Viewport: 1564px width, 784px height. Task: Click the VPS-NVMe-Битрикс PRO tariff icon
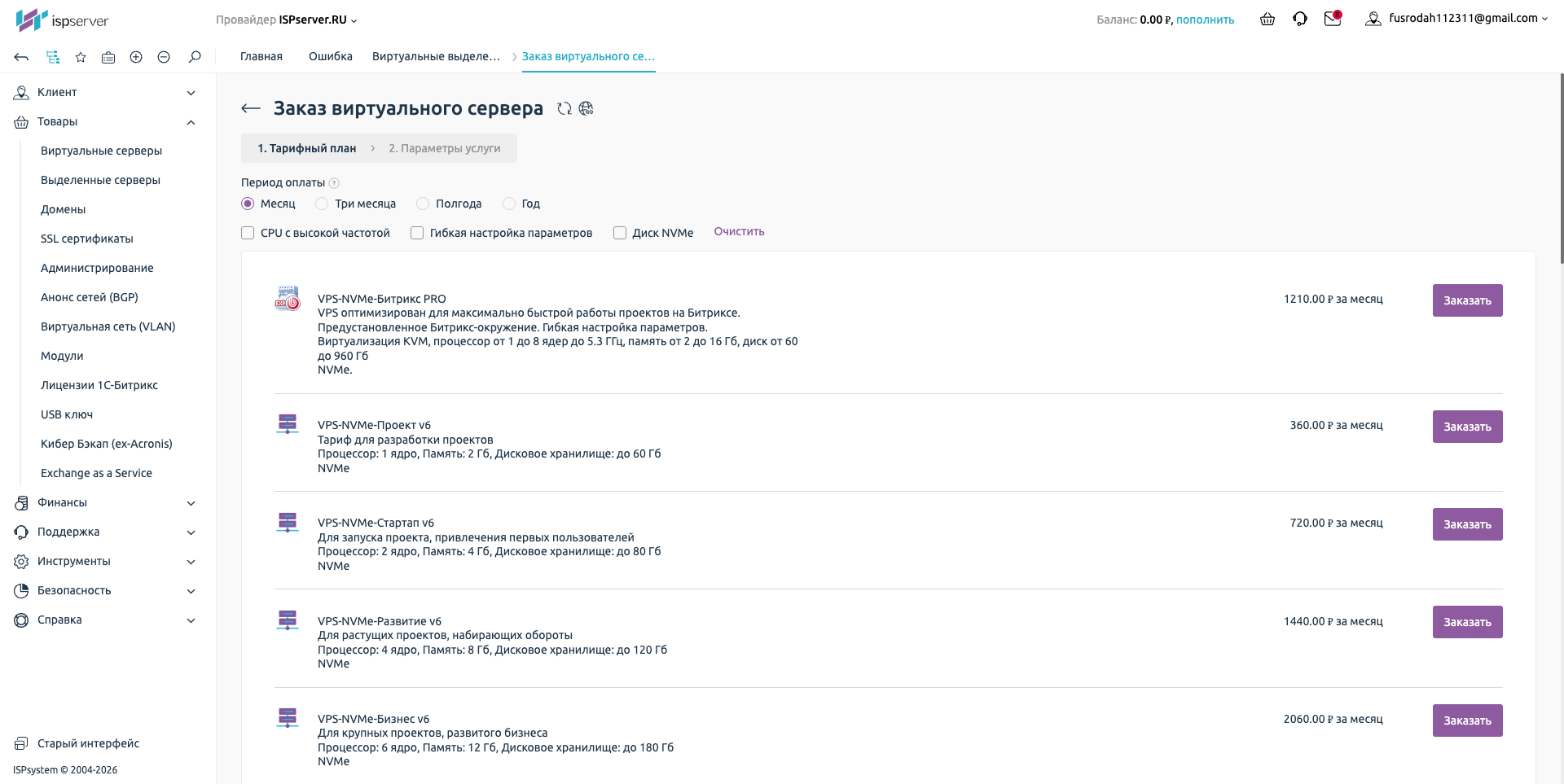288,299
